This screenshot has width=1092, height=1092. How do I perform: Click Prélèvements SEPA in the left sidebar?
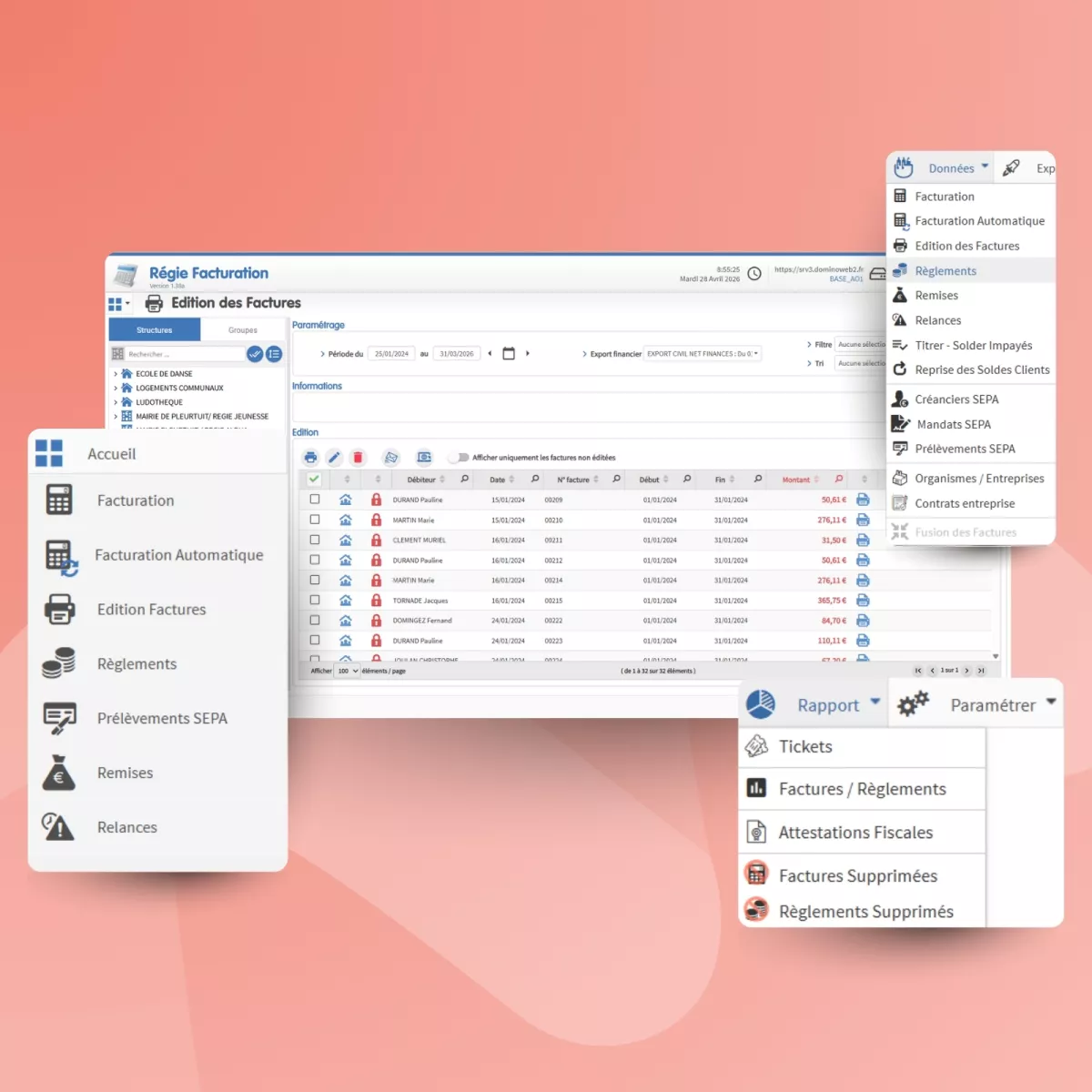point(162,719)
